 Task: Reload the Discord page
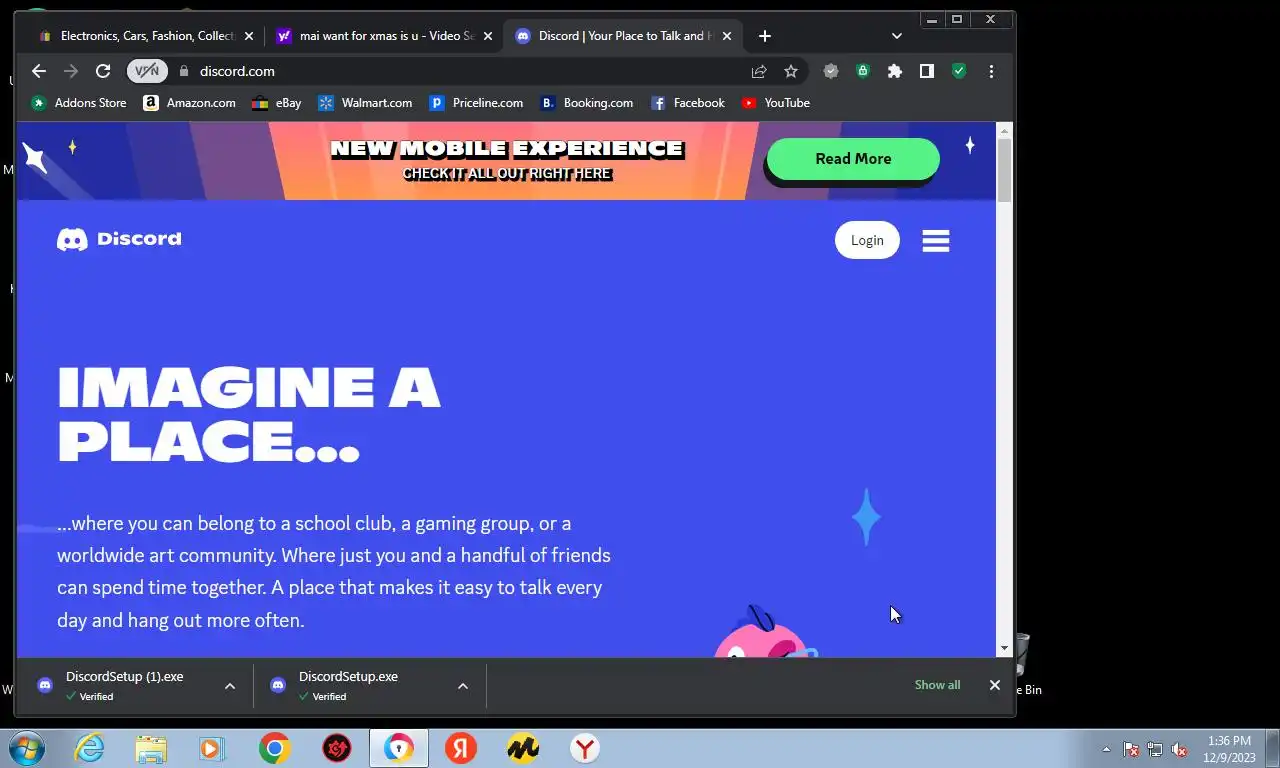(103, 71)
